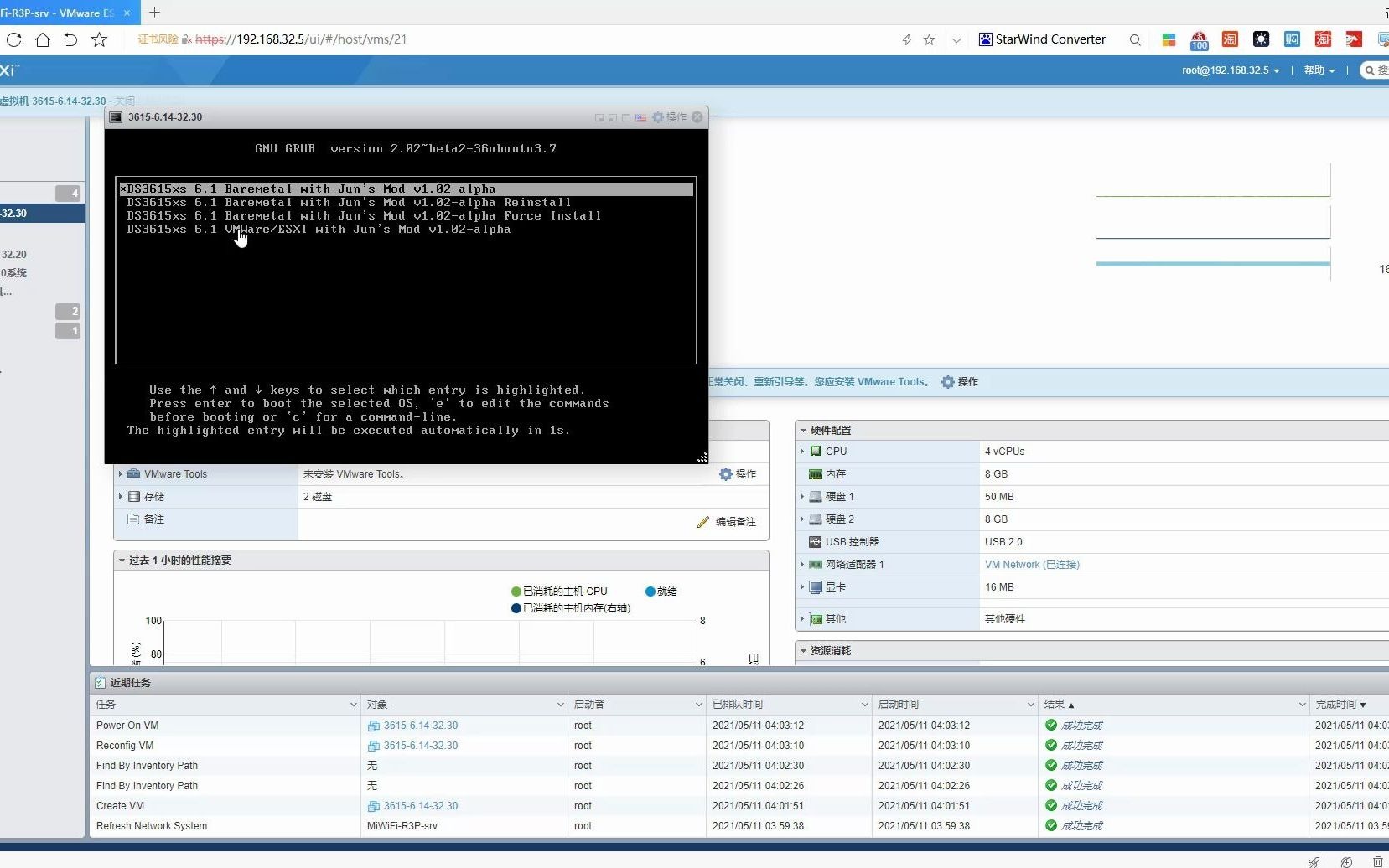
Task: Open 3615-6.14-32.30 link in Power On VM row
Action: click(x=421, y=726)
